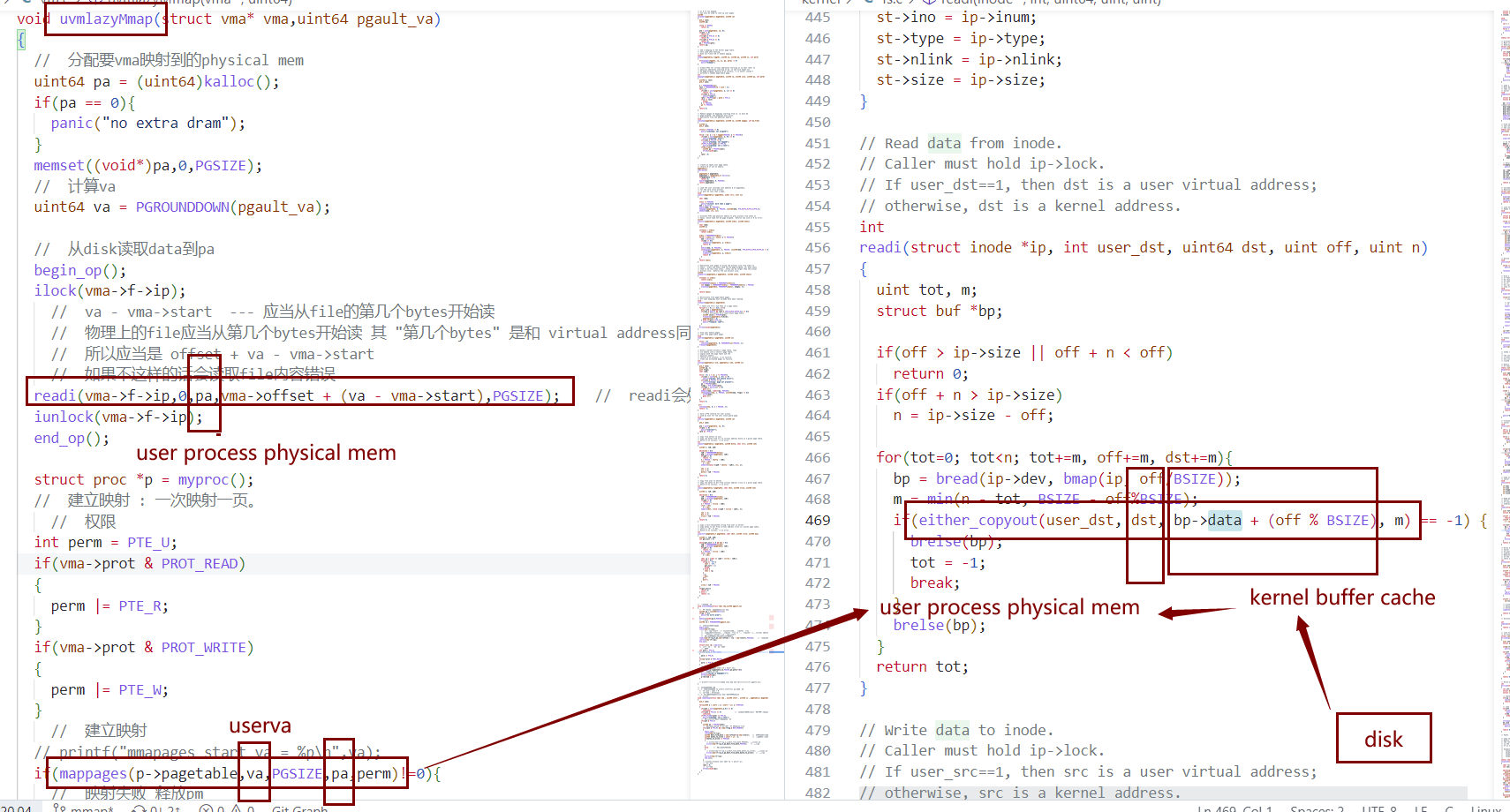1510x812 pixels.
Task: Select line number 456 in the right editor
Action: click(x=818, y=248)
